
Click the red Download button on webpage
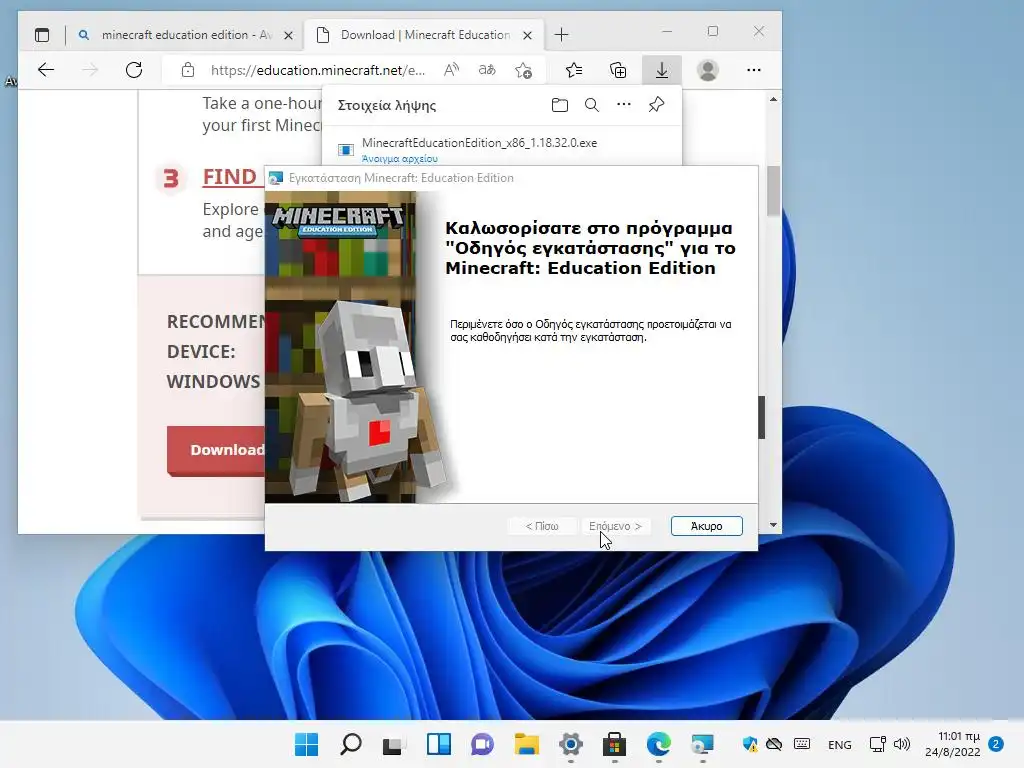[x=216, y=450]
